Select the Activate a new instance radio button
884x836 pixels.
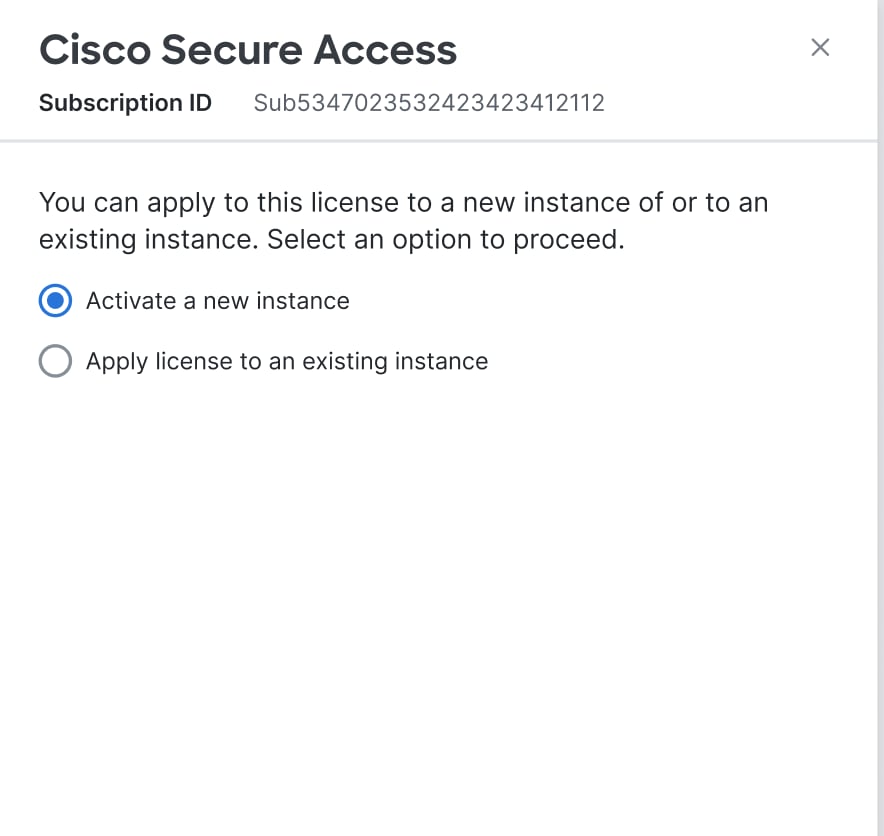tap(55, 300)
